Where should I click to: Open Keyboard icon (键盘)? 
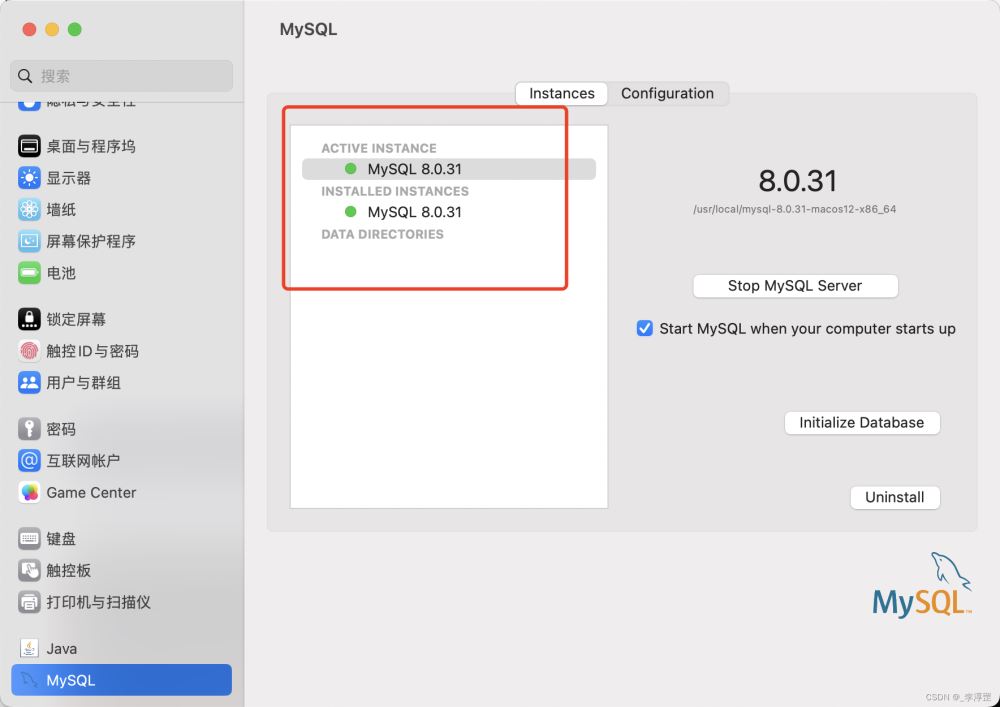[x=29, y=538]
